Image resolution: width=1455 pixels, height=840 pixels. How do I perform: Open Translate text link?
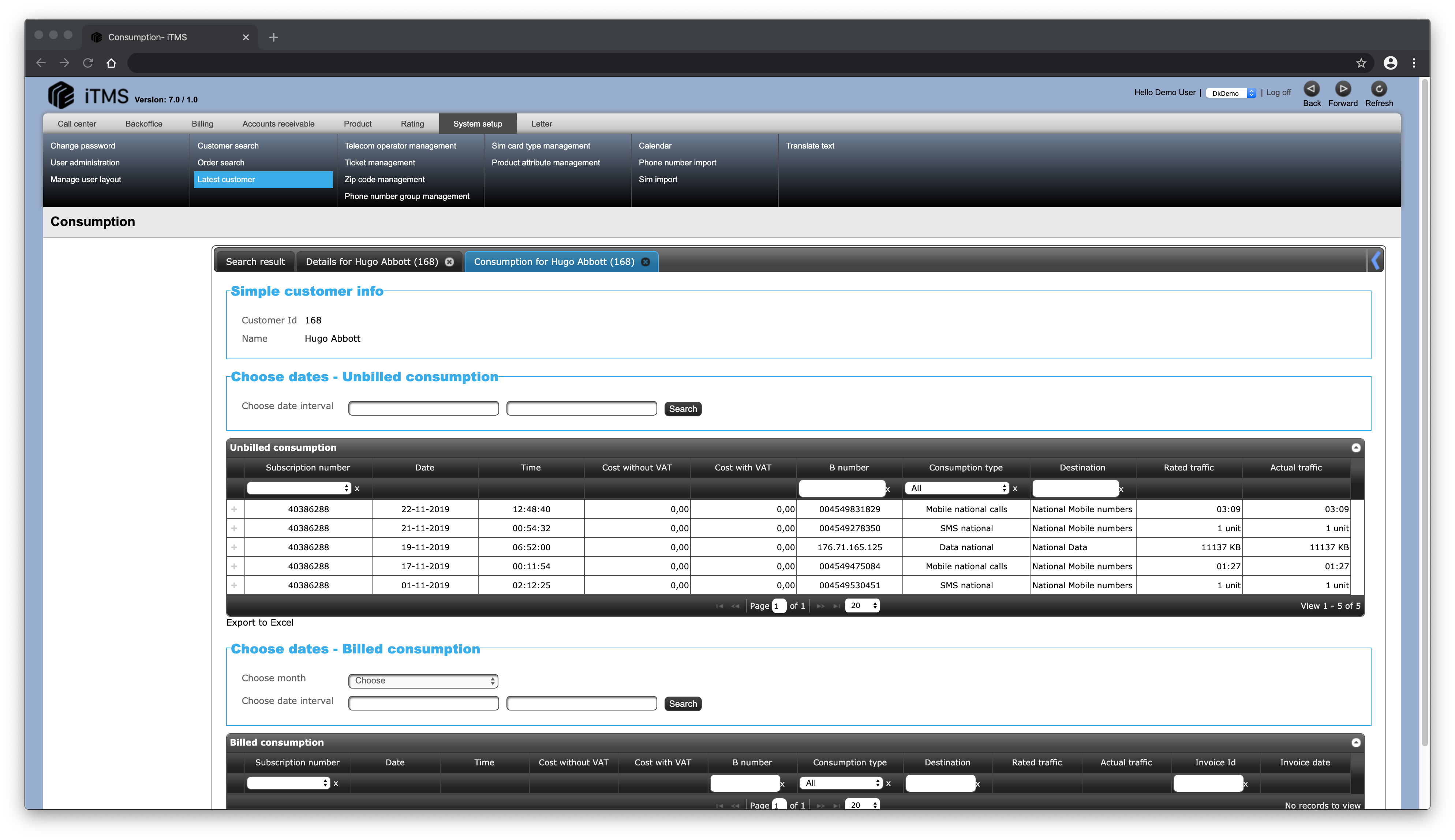click(x=809, y=146)
